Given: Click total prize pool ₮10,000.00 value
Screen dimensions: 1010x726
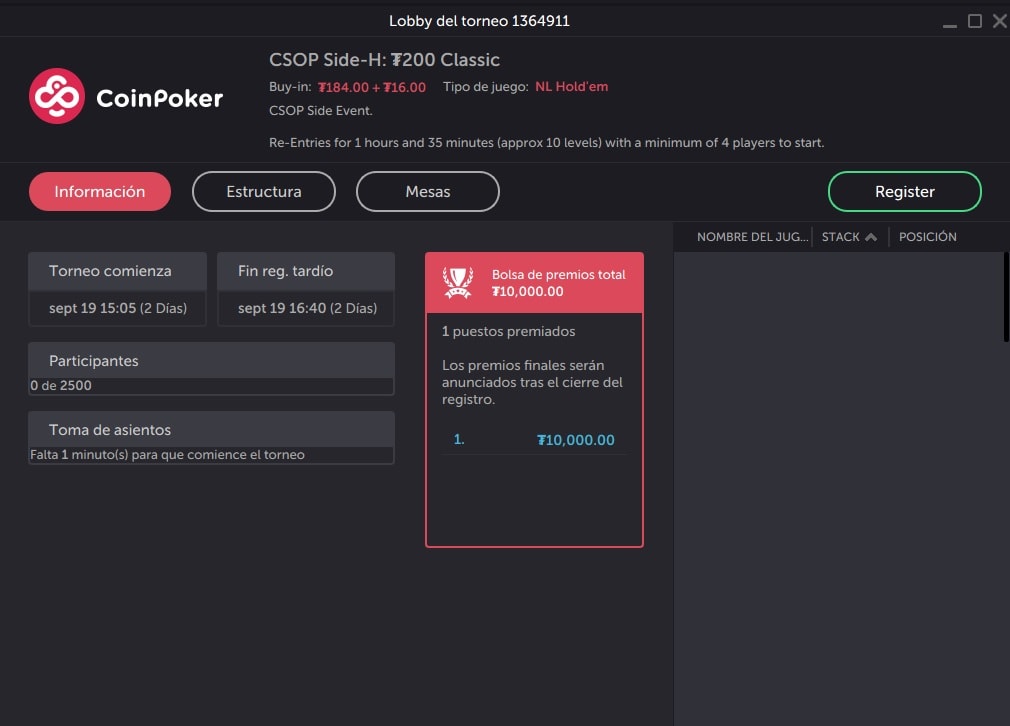Looking at the screenshot, I should point(528,291).
